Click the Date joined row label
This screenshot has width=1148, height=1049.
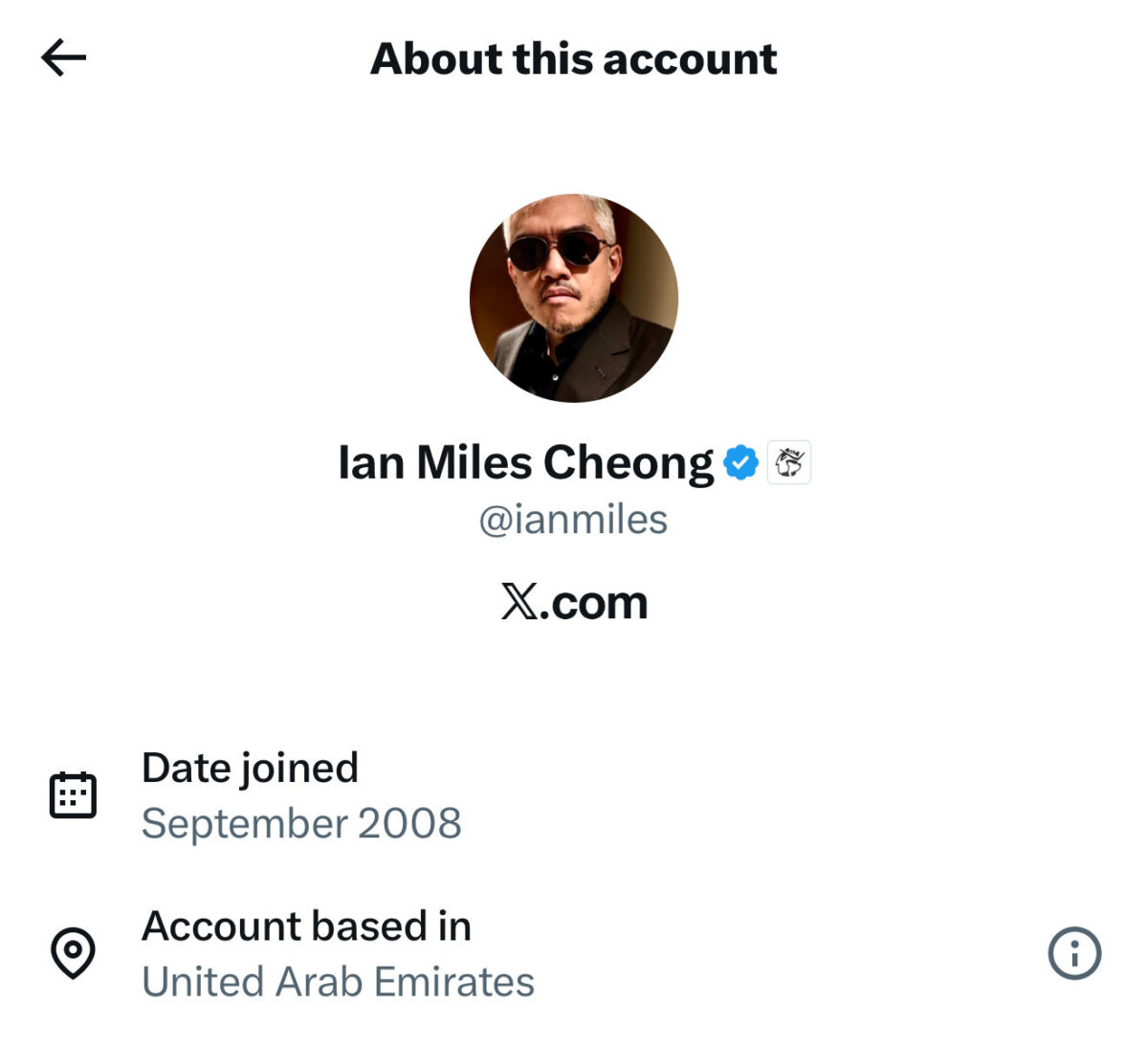250,767
